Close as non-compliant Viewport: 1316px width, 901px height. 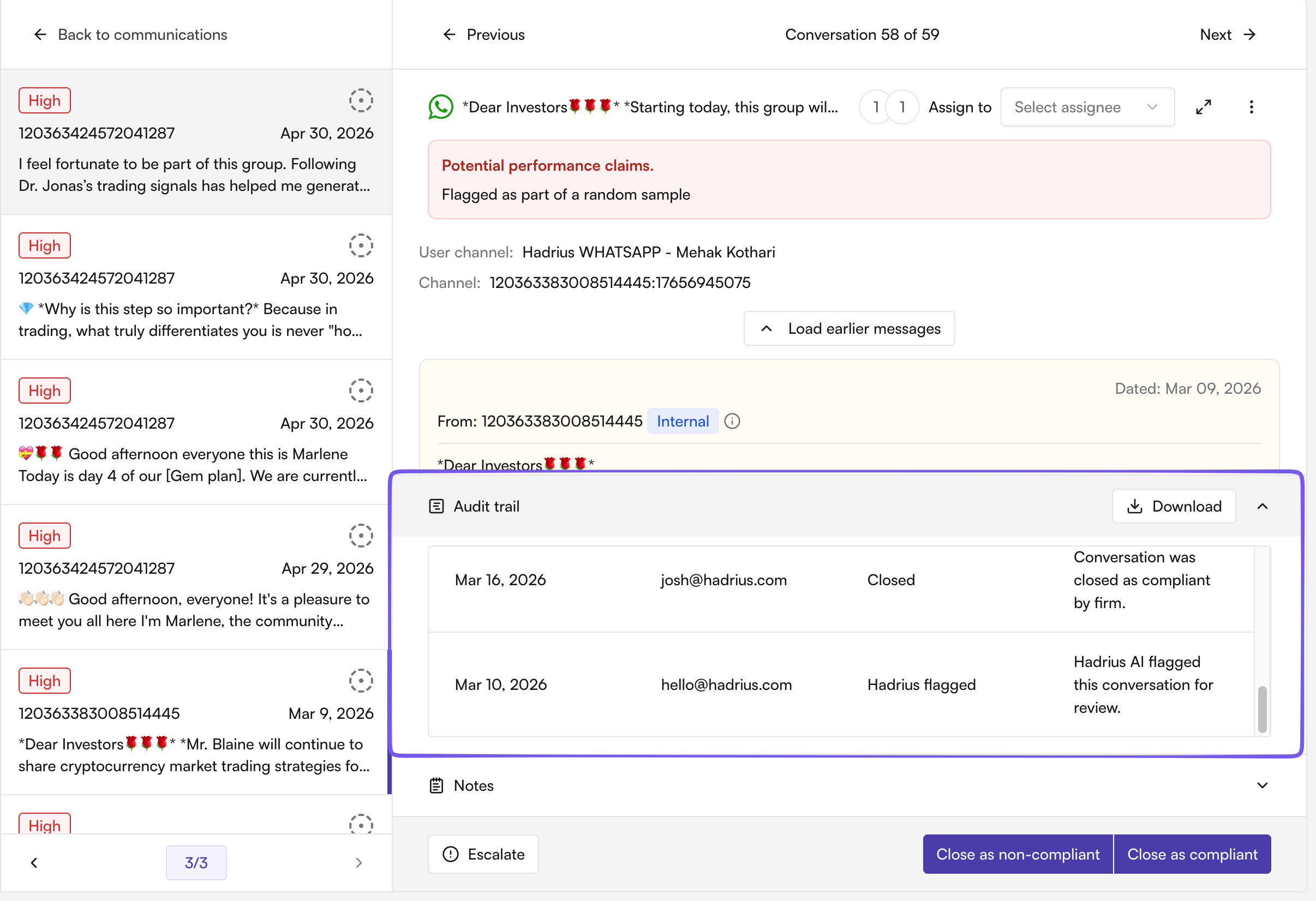1018,854
